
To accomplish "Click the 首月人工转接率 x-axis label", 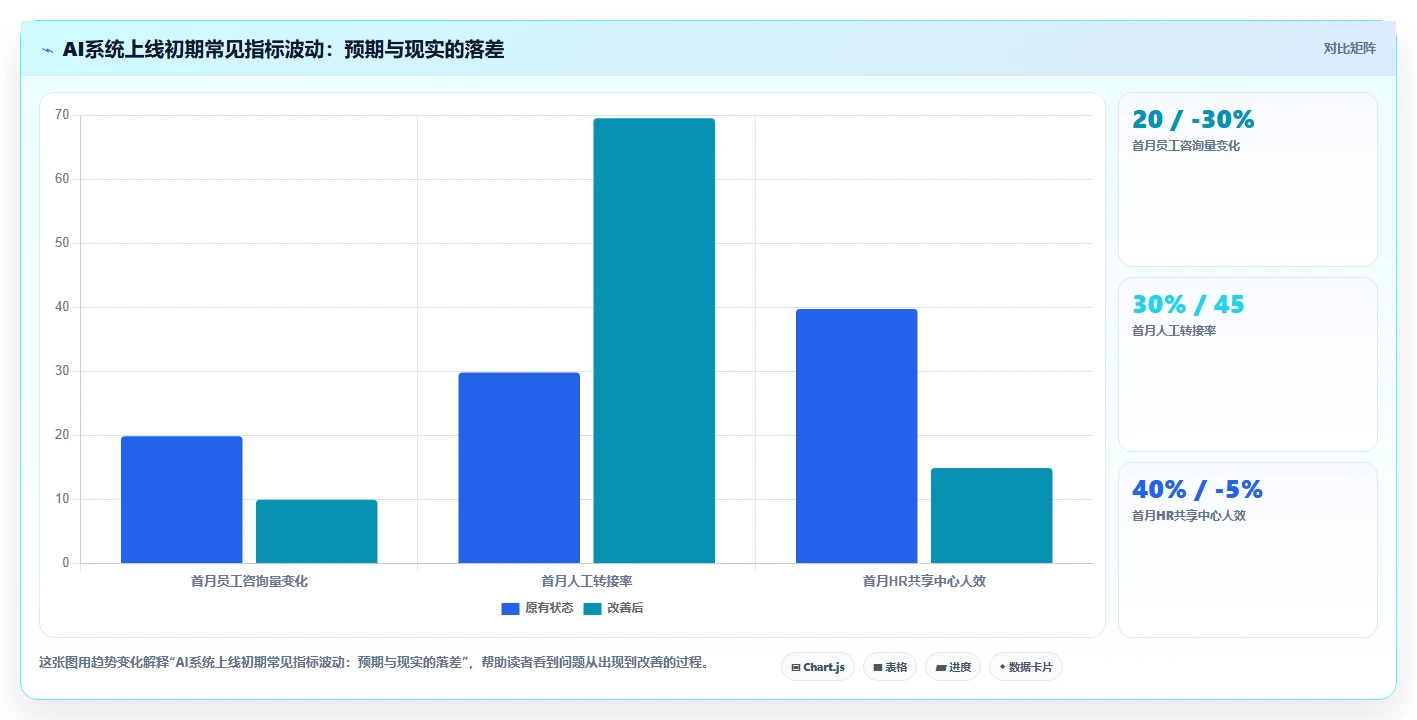I will [587, 581].
